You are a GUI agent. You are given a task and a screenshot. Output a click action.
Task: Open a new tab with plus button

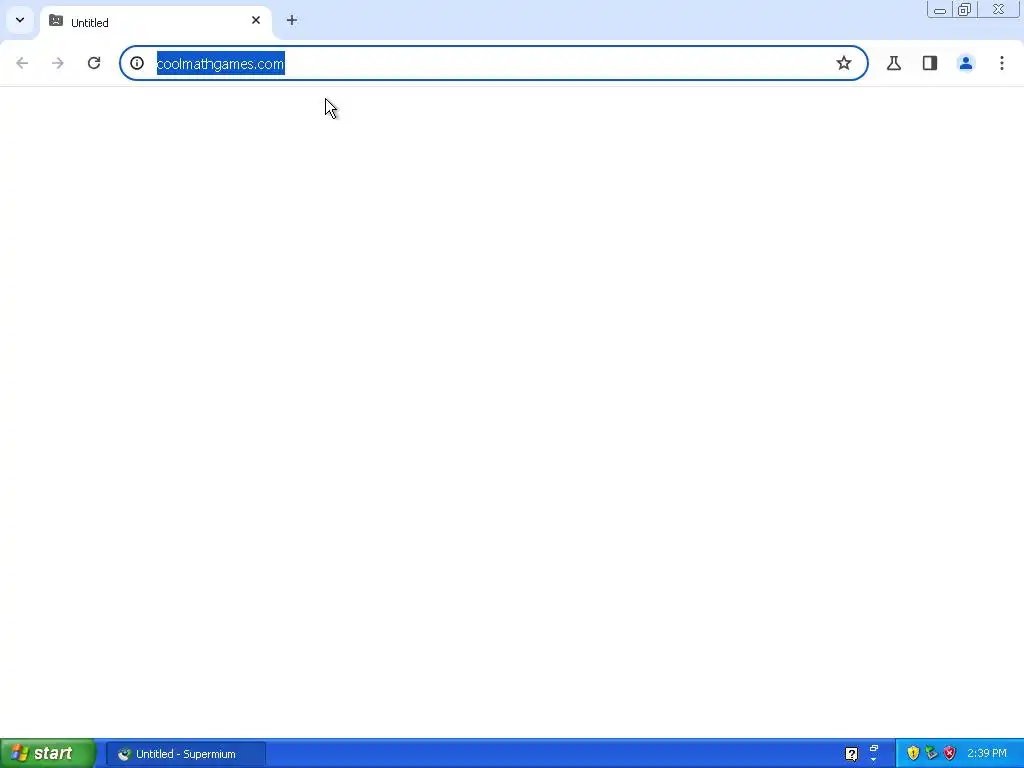292,20
